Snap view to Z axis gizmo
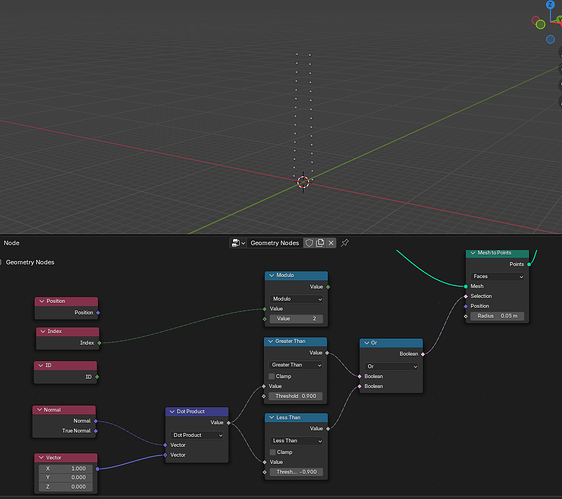Image resolution: width=562 pixels, height=499 pixels. click(550, 5)
